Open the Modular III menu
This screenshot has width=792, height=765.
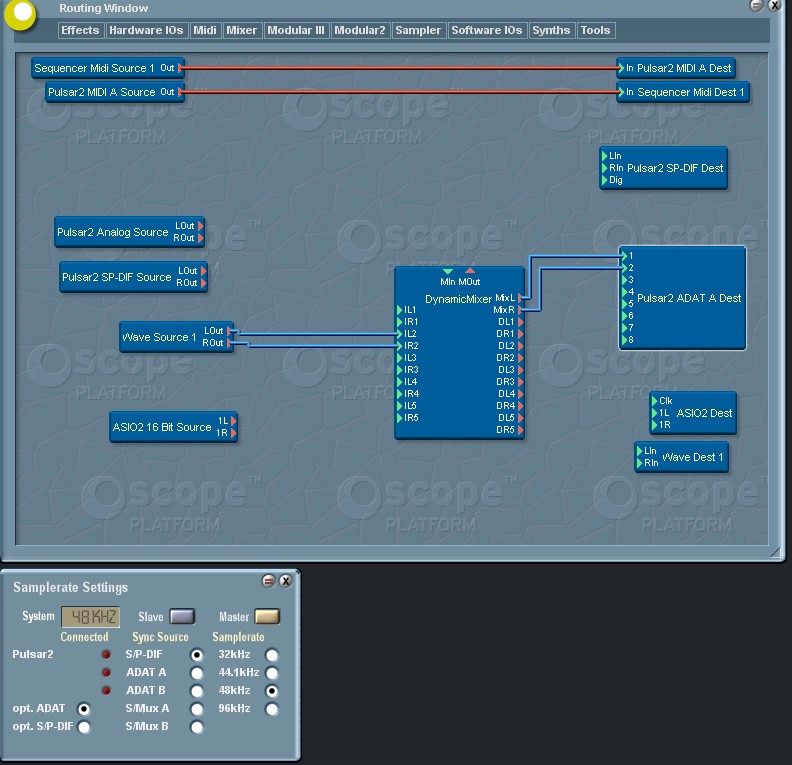click(x=296, y=30)
